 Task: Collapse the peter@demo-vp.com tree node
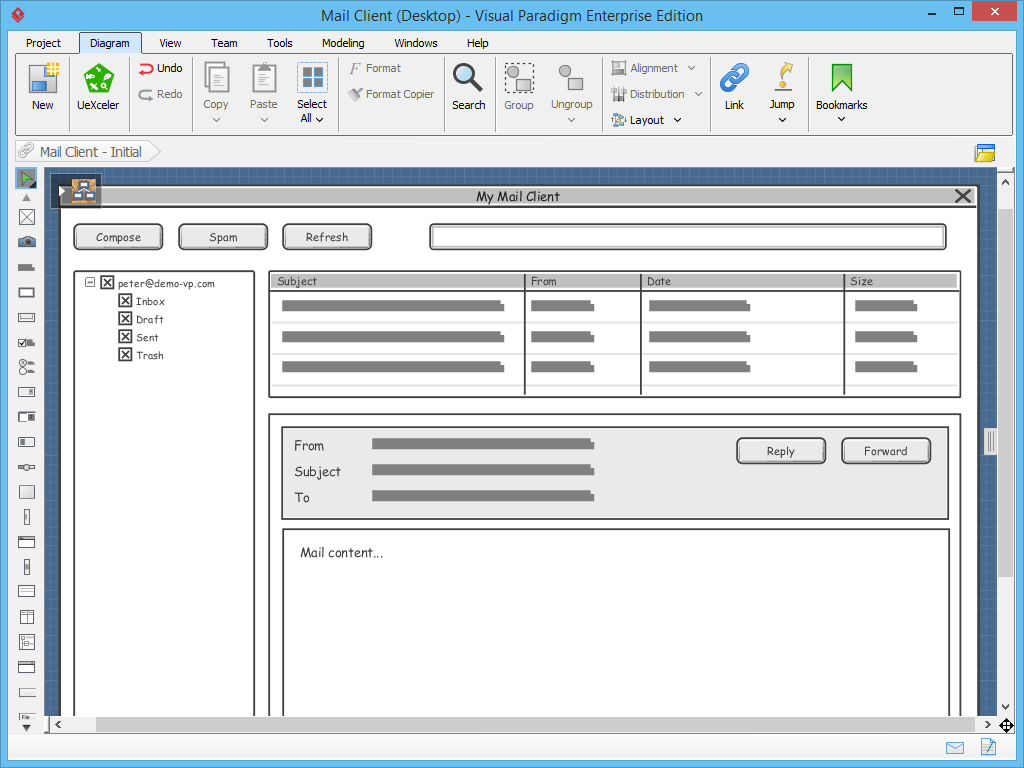click(x=90, y=282)
